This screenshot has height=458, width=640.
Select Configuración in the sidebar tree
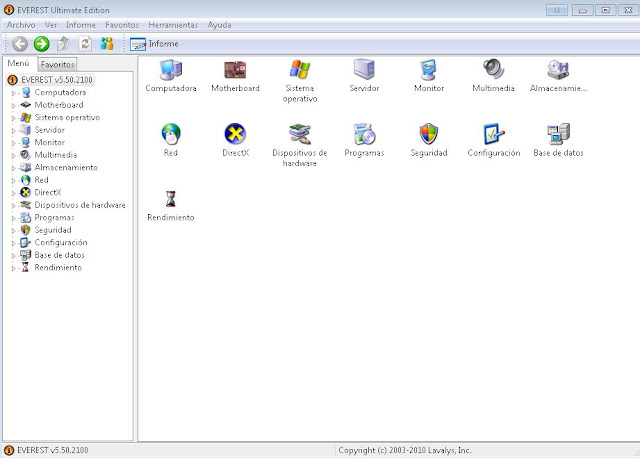[61, 242]
